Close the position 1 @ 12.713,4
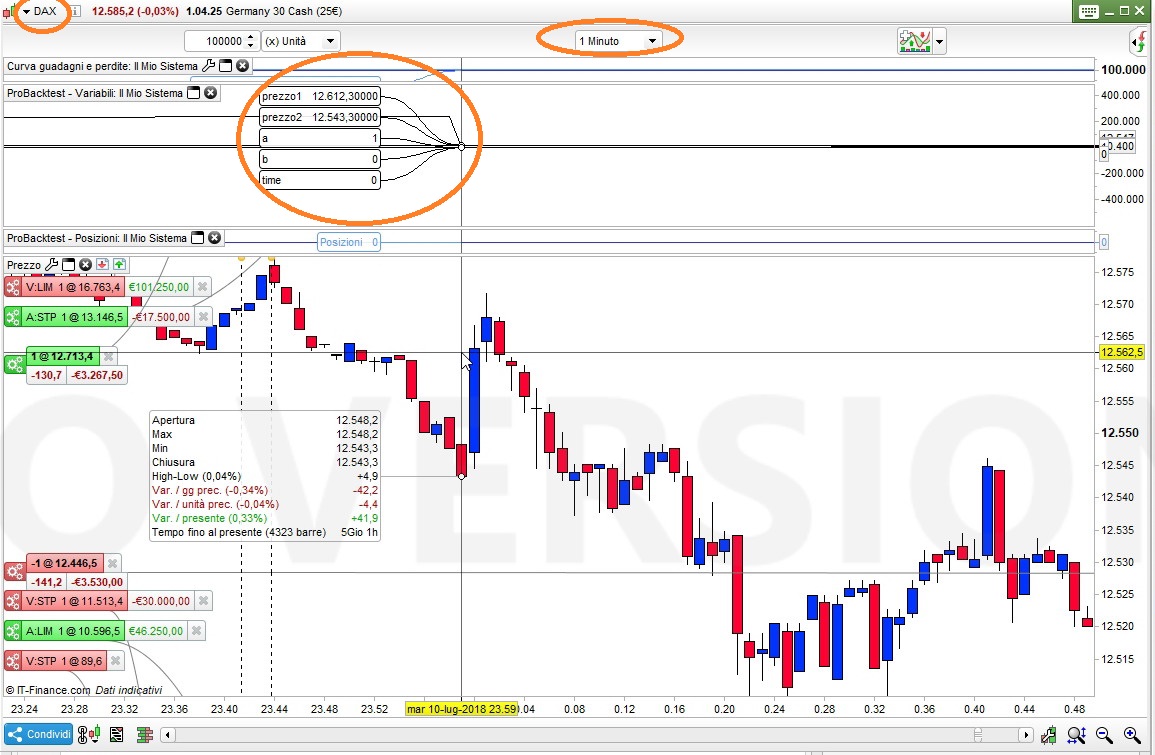The image size is (1155, 755). click(x=108, y=357)
